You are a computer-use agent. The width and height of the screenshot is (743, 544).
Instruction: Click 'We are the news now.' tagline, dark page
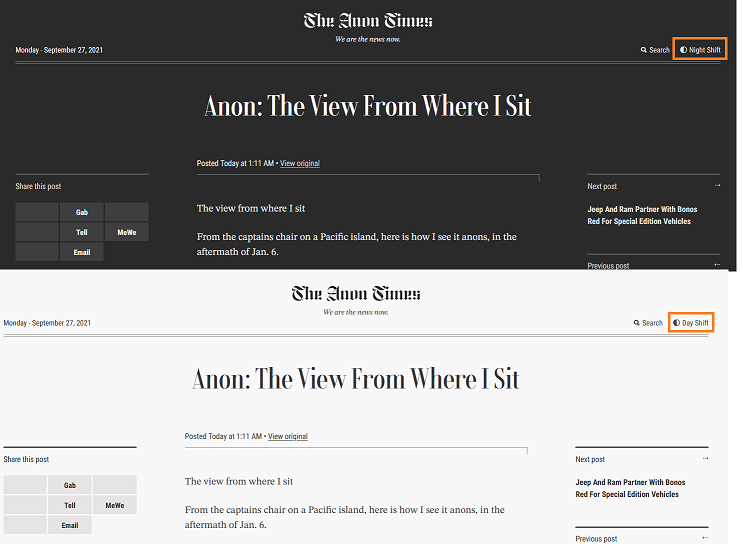coord(368,39)
